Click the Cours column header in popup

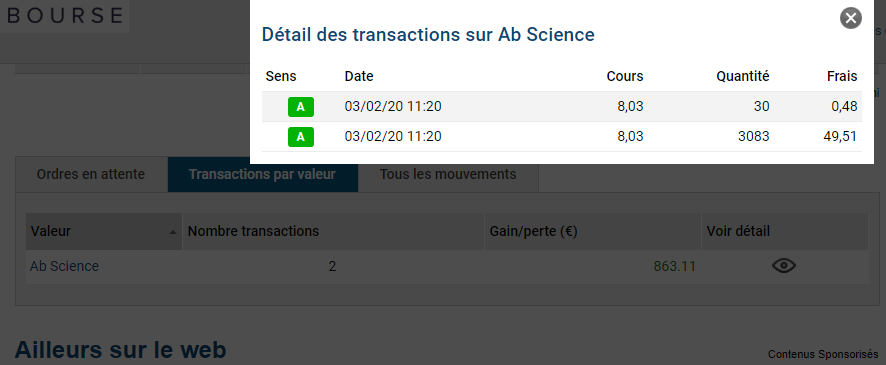[x=625, y=76]
